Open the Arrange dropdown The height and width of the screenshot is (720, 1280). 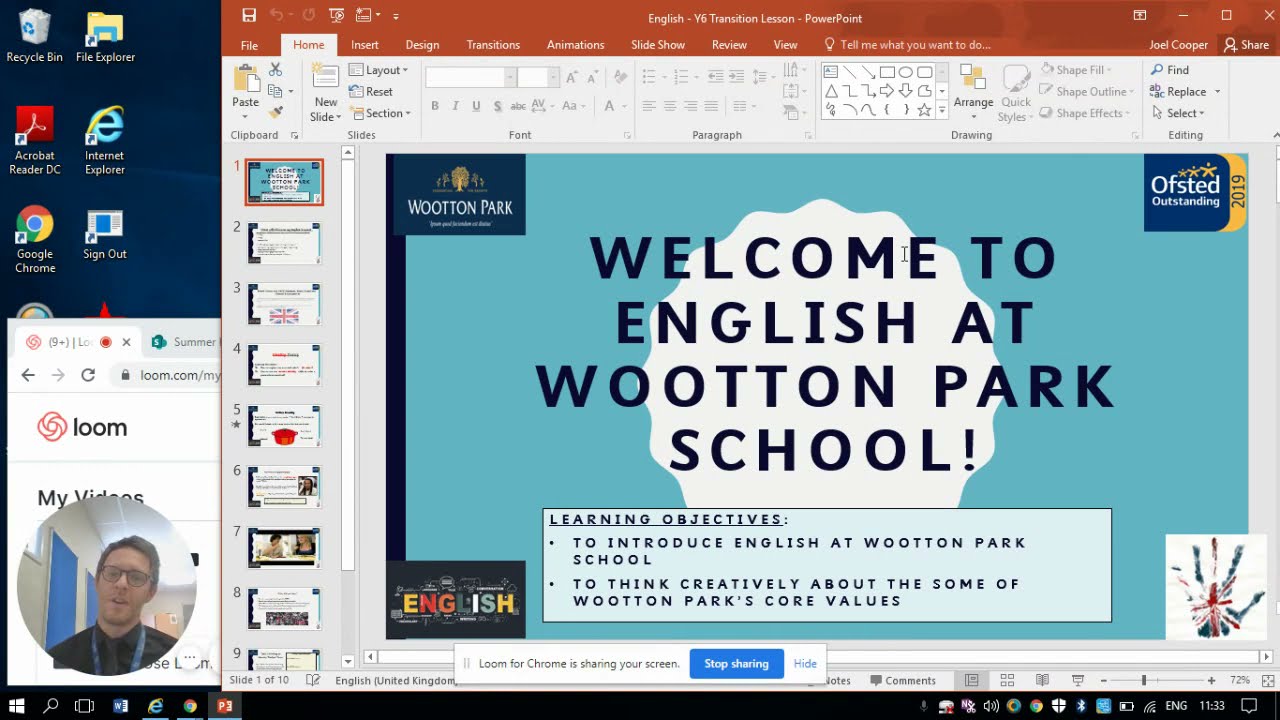click(x=973, y=90)
